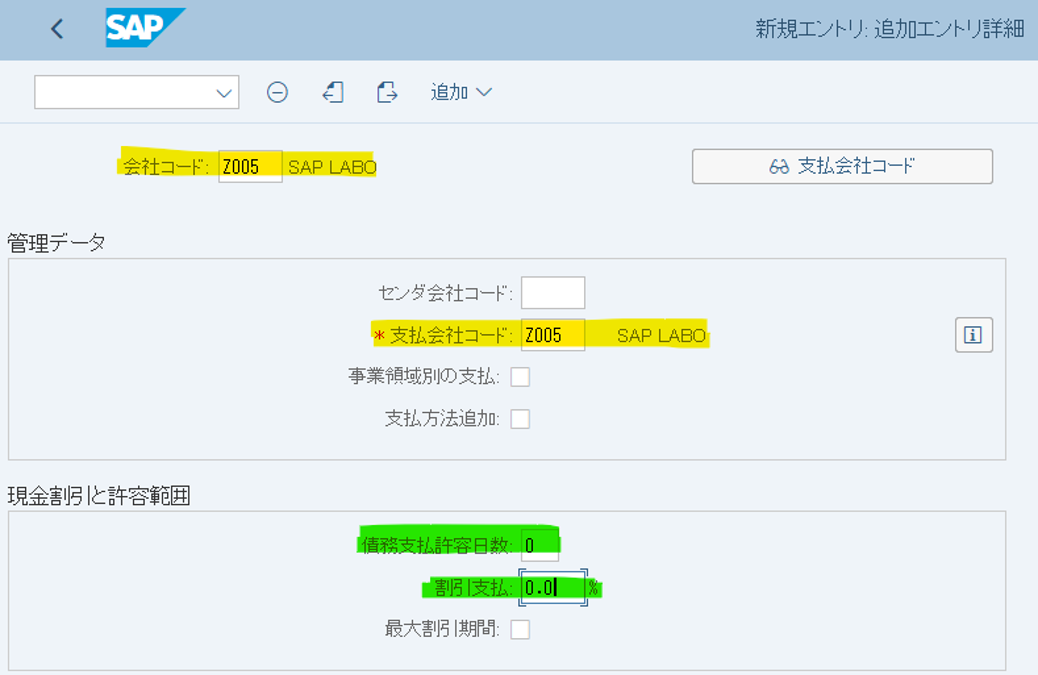Click the next entry page icon

(386, 92)
